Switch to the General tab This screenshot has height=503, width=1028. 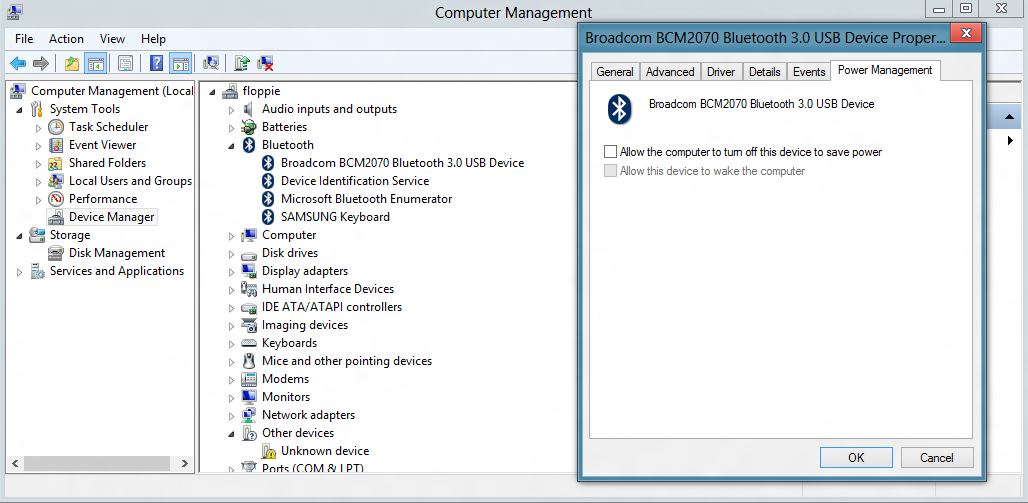pyautogui.click(x=615, y=72)
